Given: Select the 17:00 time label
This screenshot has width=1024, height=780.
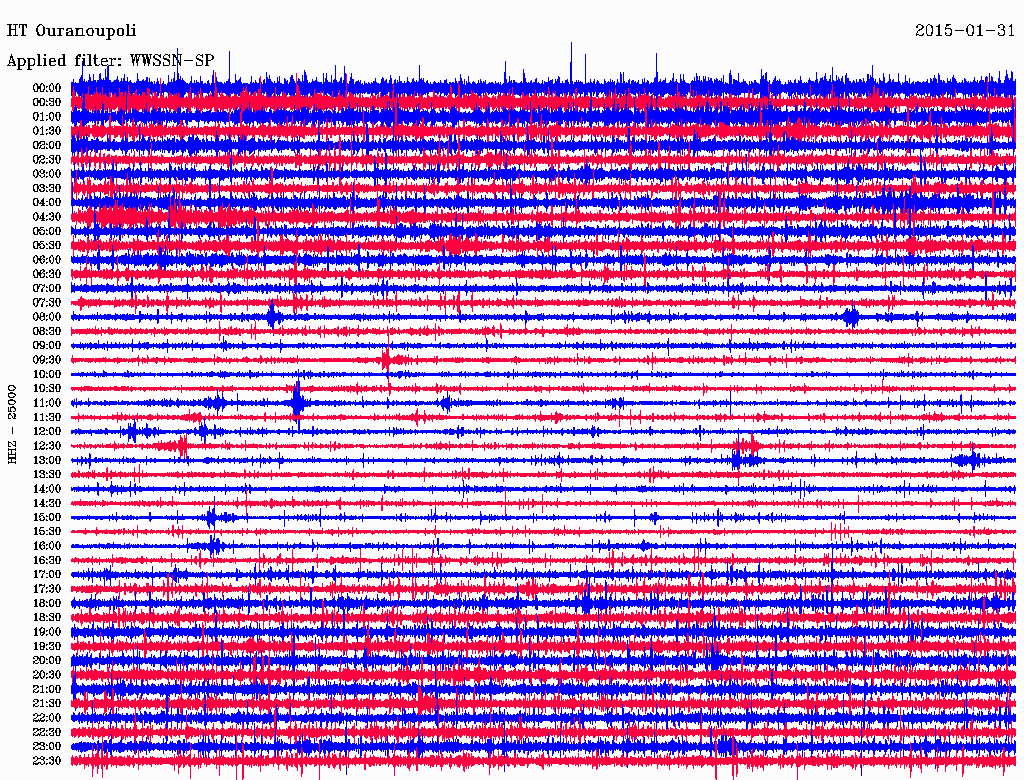Looking at the screenshot, I should tap(47, 575).
